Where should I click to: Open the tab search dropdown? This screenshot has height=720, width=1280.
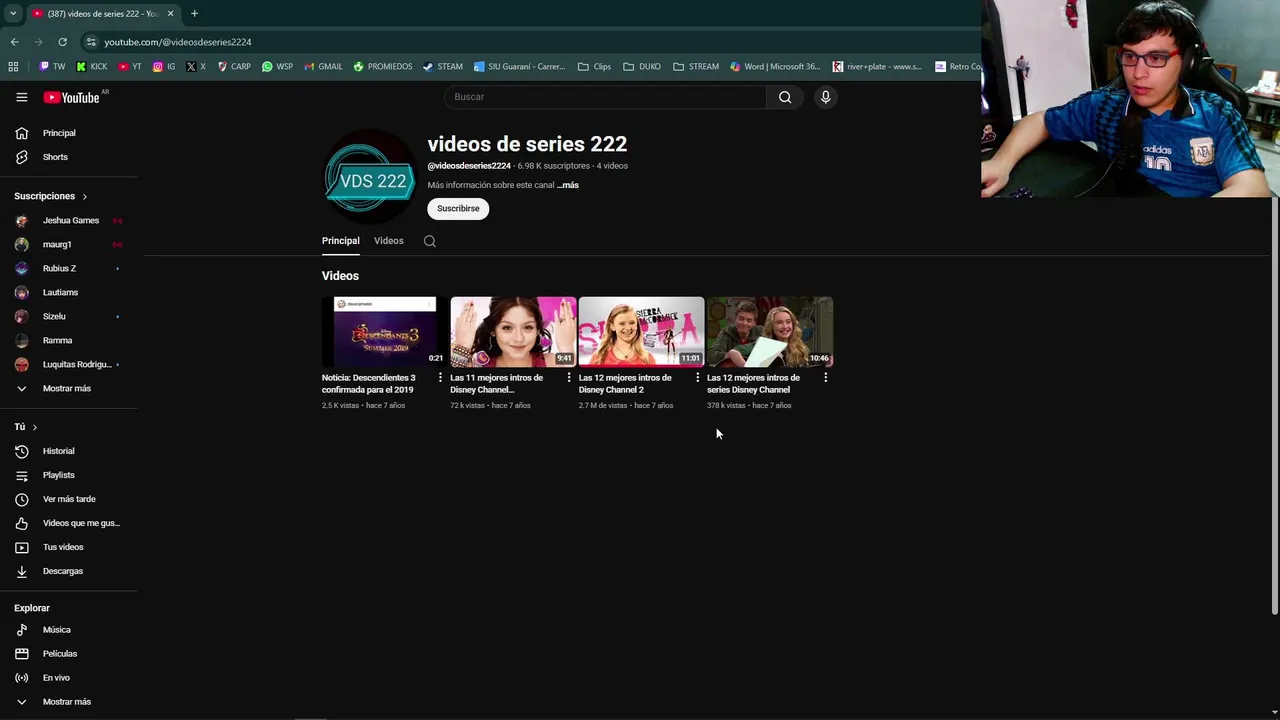pos(13,14)
